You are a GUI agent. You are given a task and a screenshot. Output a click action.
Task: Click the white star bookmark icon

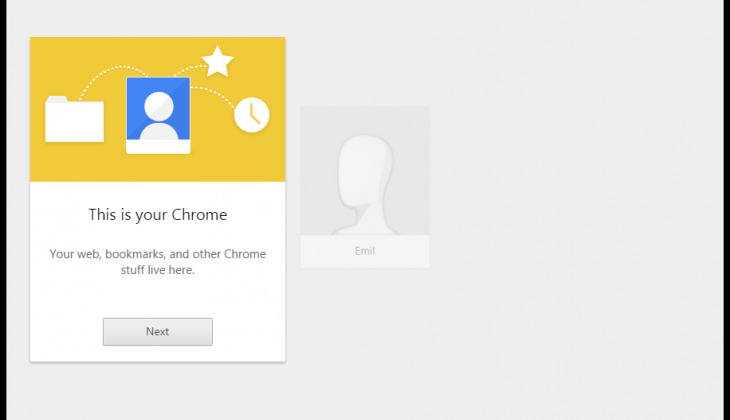coord(217,61)
